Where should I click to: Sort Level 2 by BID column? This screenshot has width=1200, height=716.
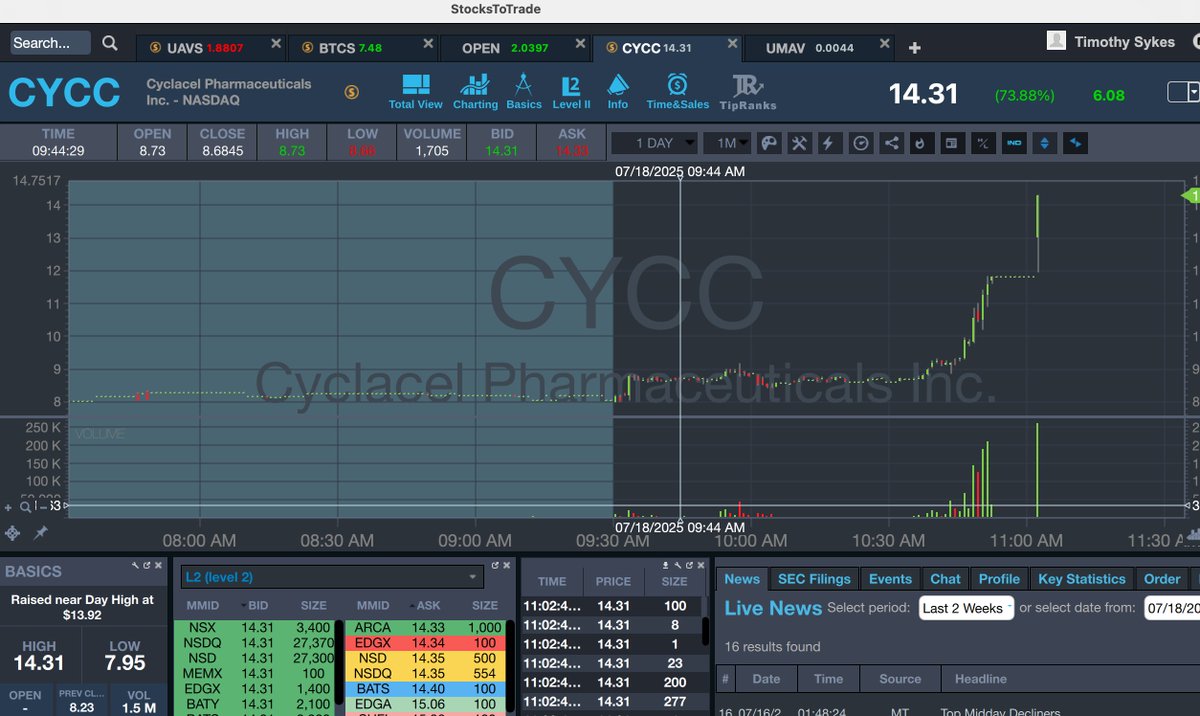pyautogui.click(x=258, y=605)
